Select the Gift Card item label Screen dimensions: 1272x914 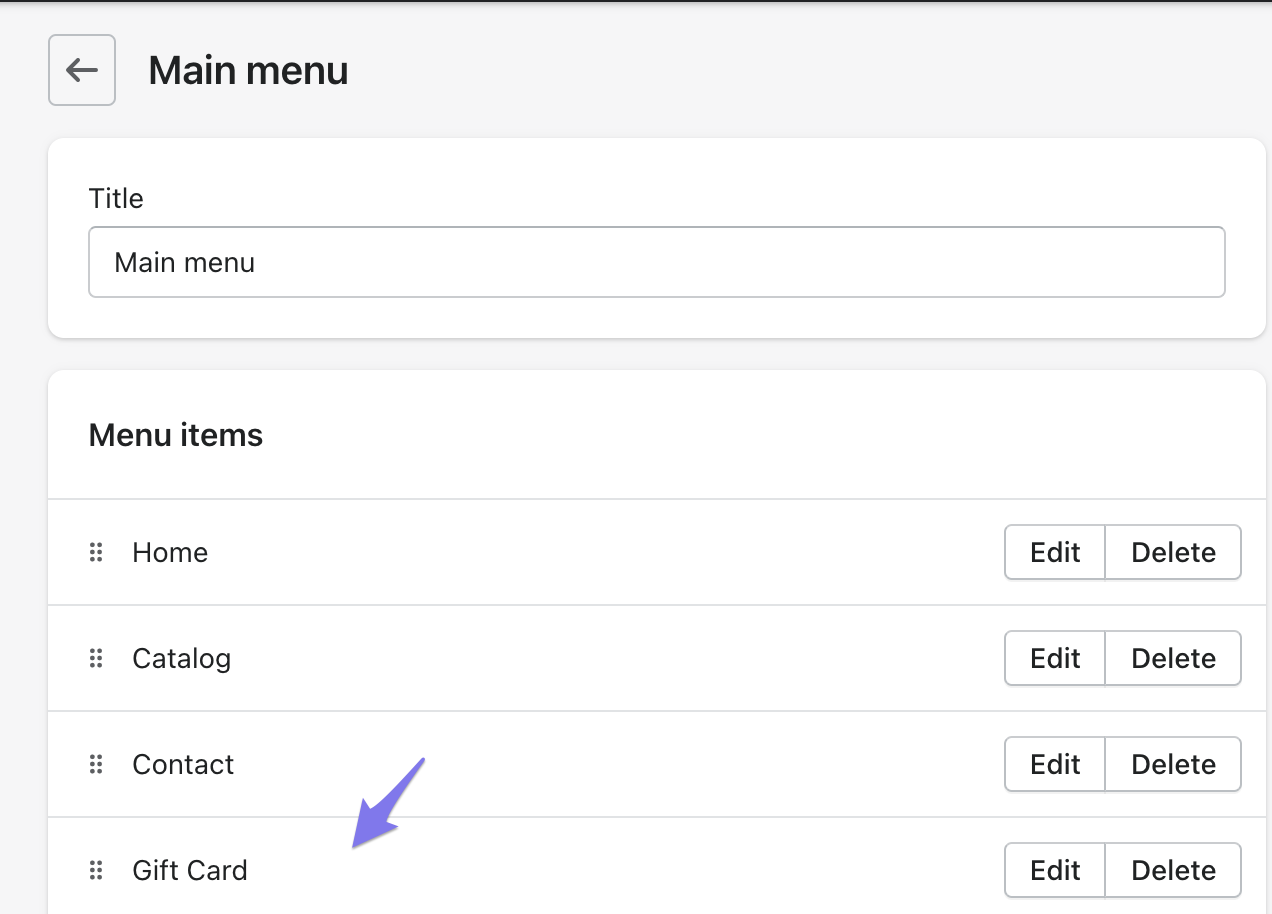189,870
